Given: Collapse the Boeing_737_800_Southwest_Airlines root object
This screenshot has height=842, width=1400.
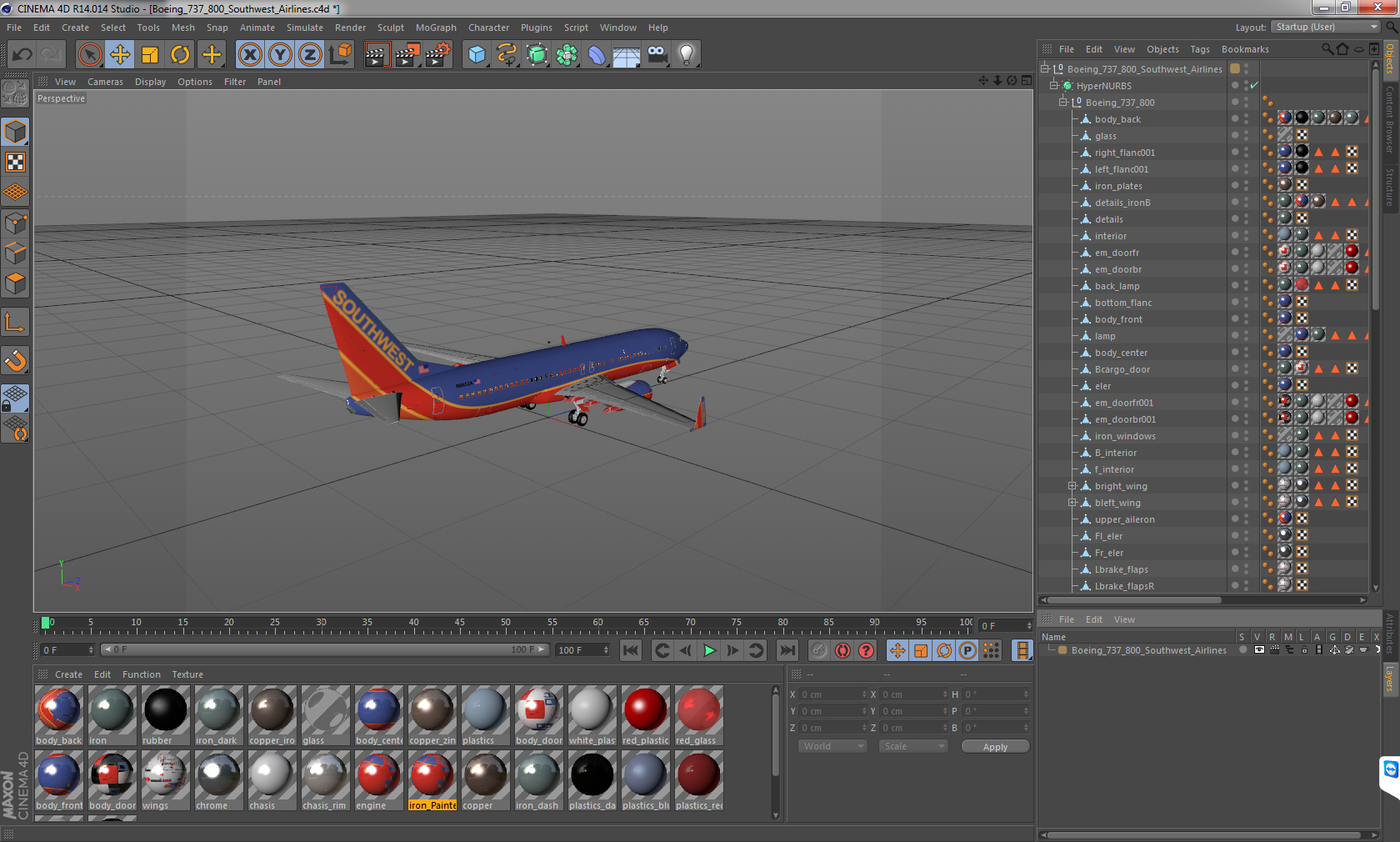Looking at the screenshot, I should (1045, 68).
